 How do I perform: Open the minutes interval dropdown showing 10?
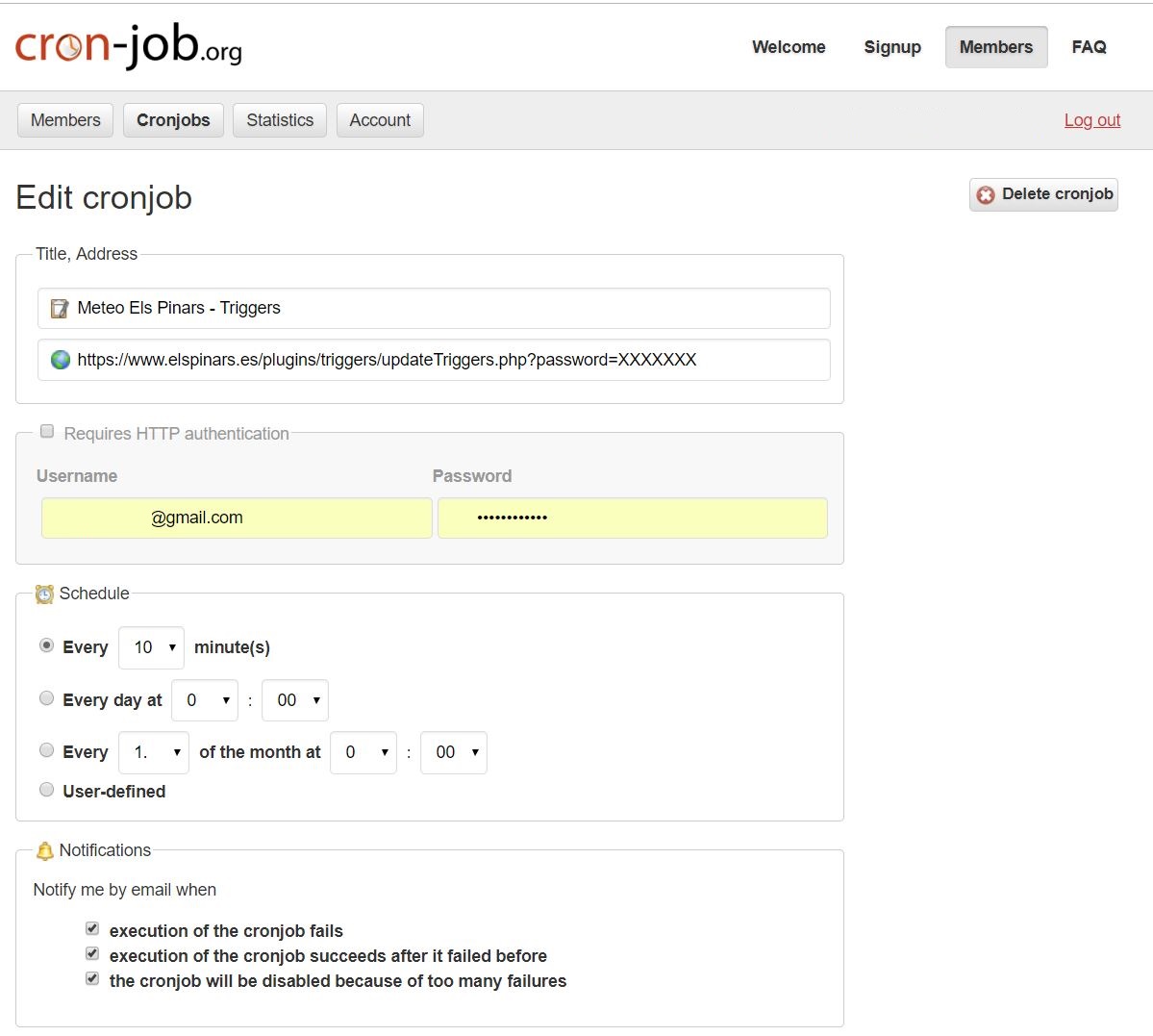151,647
